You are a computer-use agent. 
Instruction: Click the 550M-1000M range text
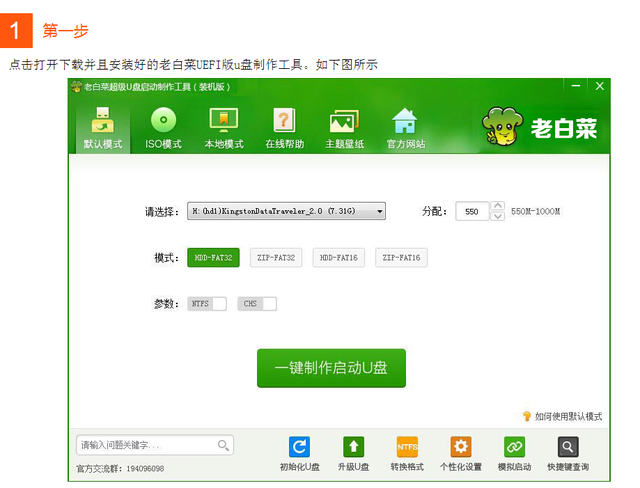[536, 211]
